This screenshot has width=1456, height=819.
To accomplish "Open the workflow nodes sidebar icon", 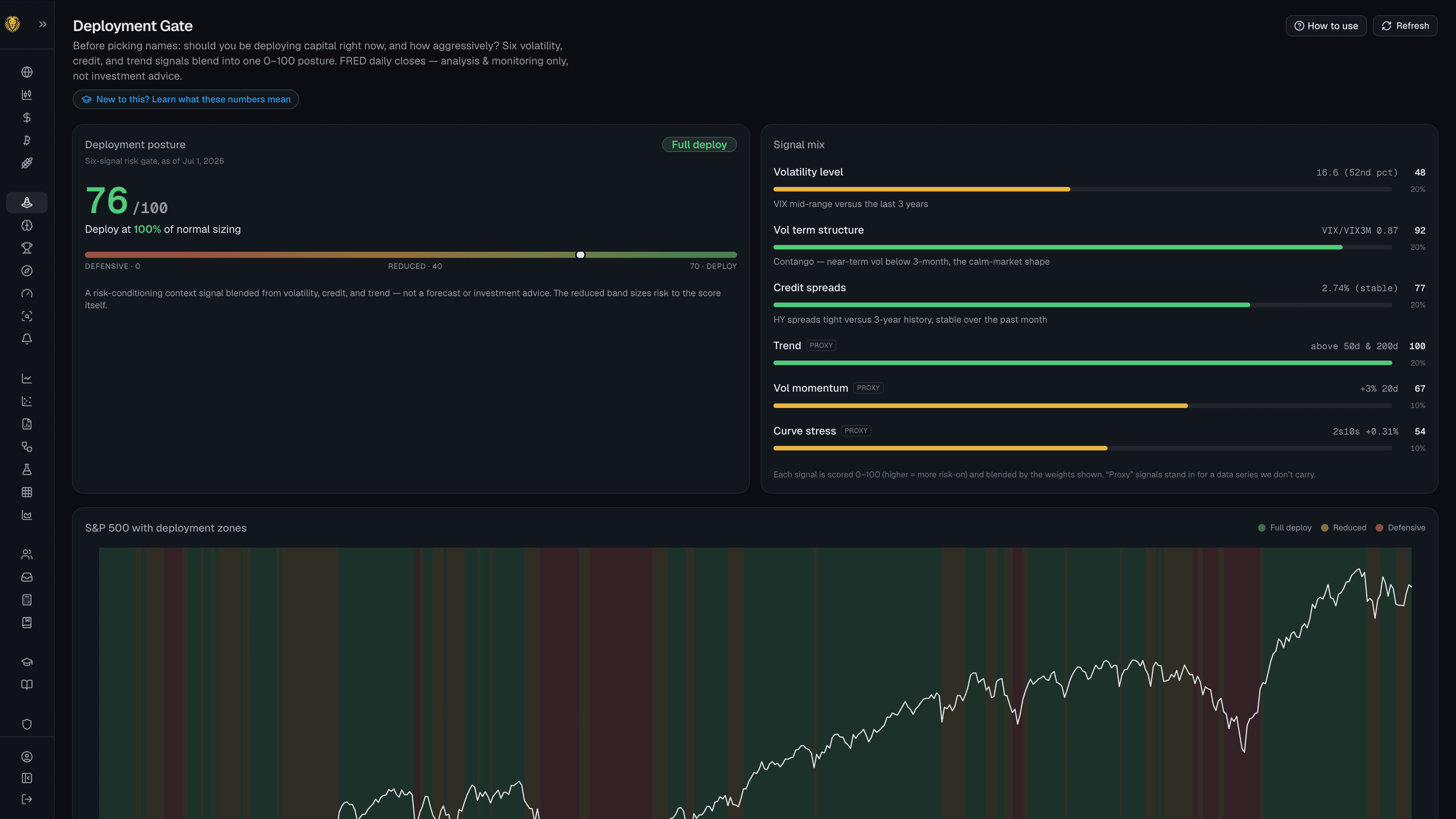I will click(x=27, y=447).
